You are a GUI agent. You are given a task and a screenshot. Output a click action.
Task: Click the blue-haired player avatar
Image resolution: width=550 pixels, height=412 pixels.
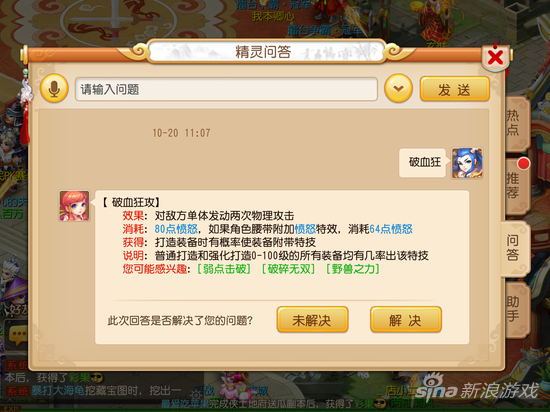(467, 163)
